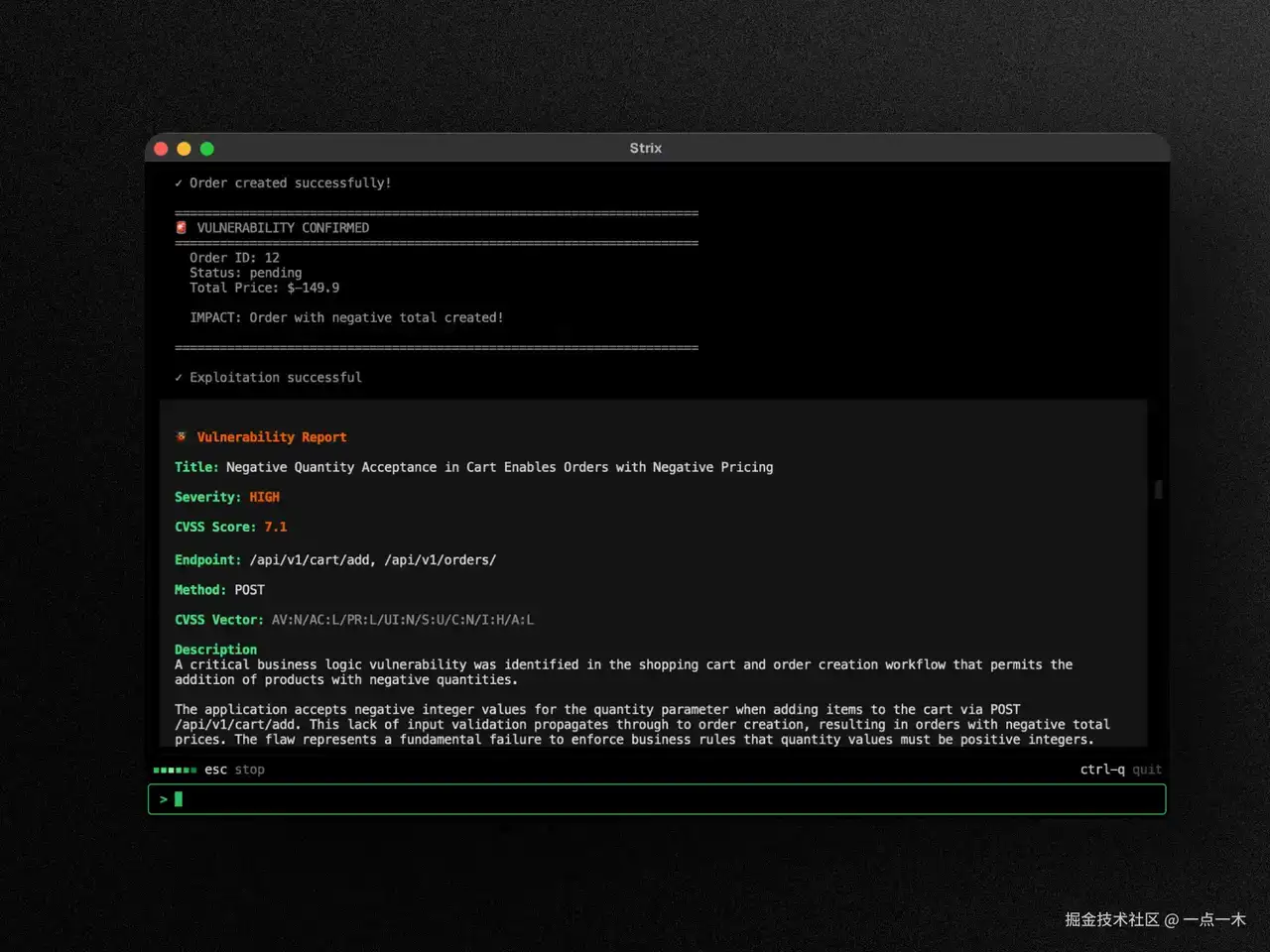Click the 'HIGH' severity value
Image resolution: width=1270 pixels, height=952 pixels.
click(264, 497)
